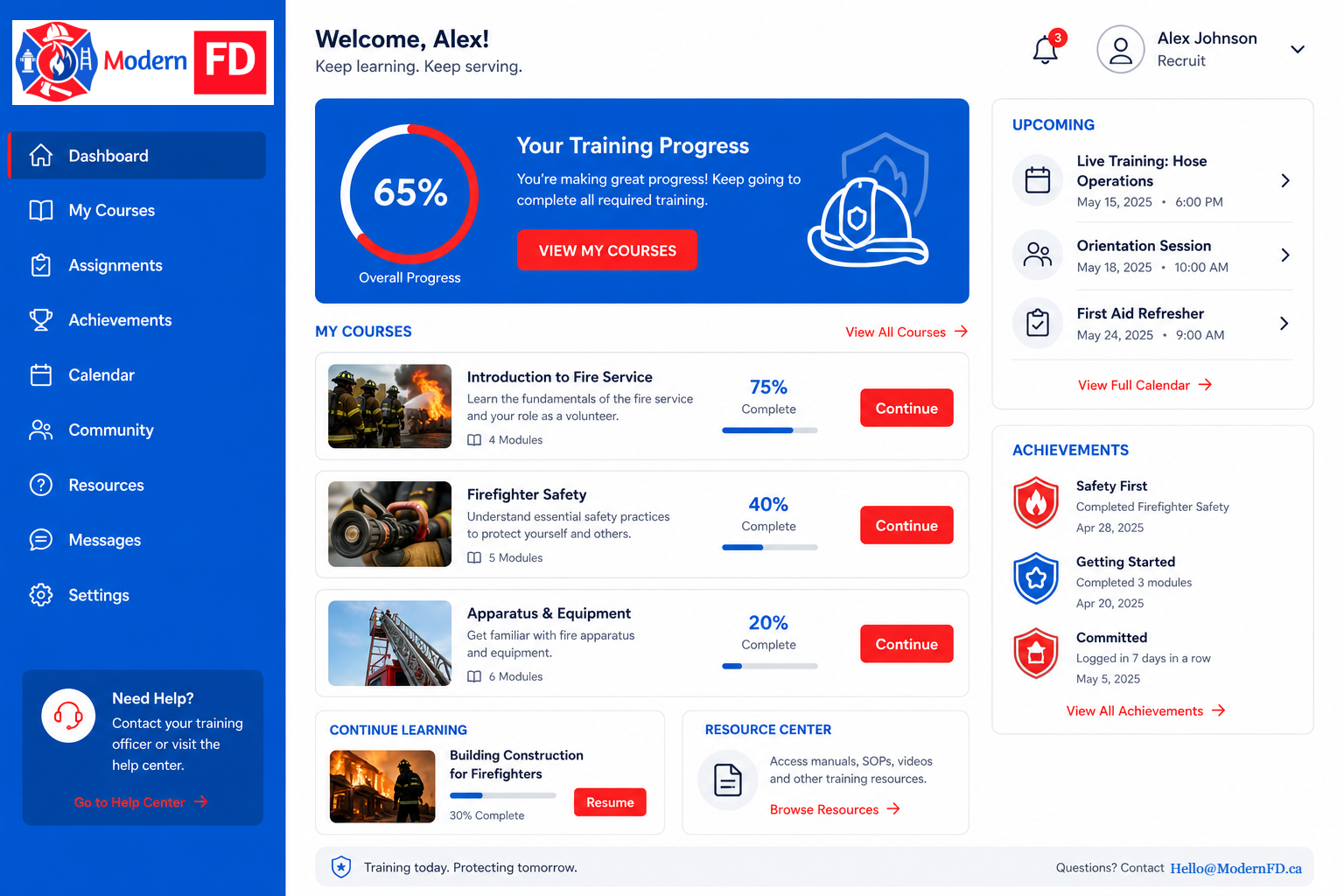This screenshot has width=1344, height=896.
Task: Go to Dashboard in sidebar
Action: point(137,156)
